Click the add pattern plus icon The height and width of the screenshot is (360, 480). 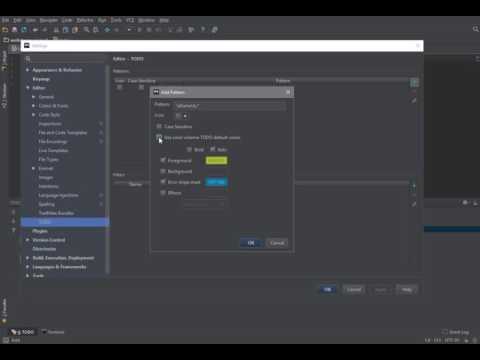coord(414,83)
